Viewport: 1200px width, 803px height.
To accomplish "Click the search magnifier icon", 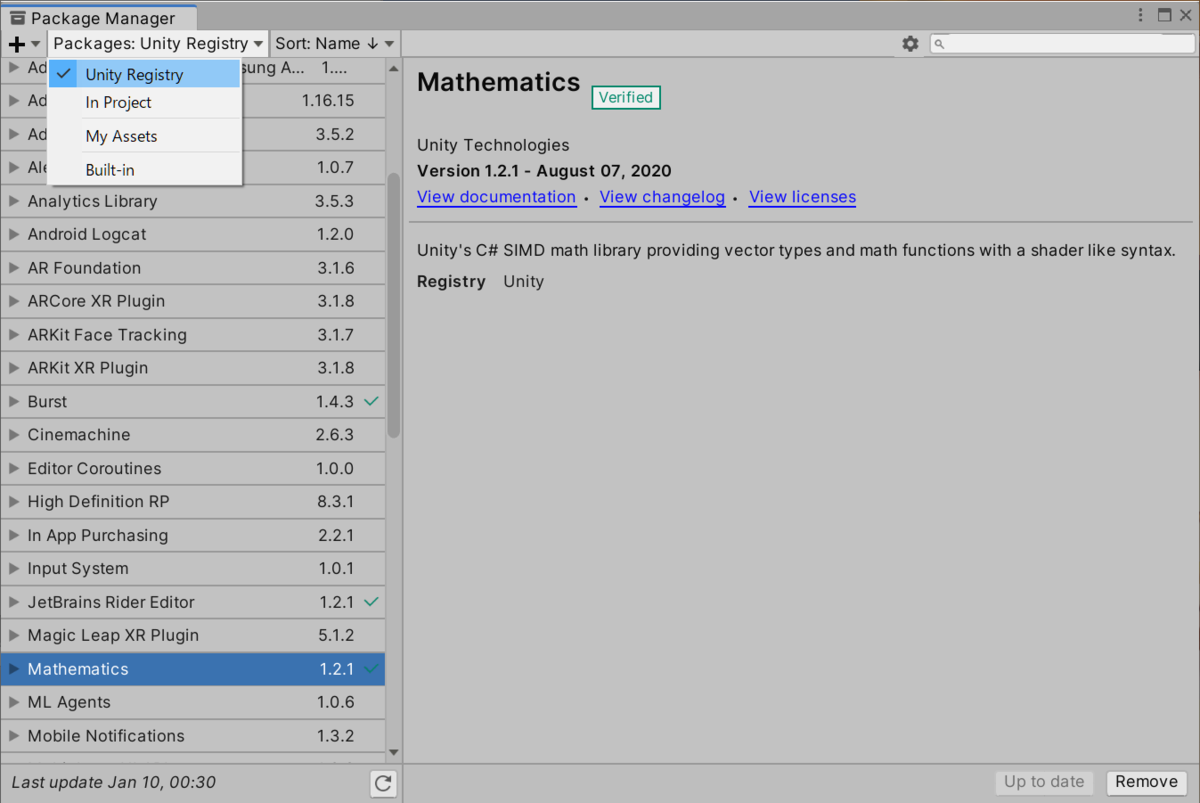I will click(940, 44).
